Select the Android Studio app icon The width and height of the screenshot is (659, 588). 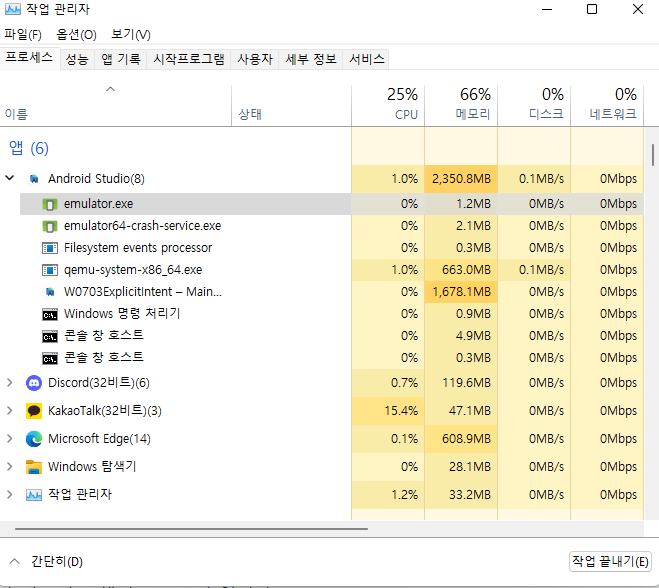[34, 179]
